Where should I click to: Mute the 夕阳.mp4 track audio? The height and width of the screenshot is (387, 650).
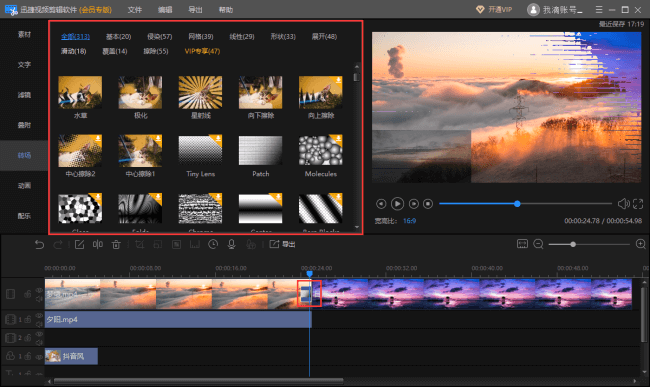39,324
